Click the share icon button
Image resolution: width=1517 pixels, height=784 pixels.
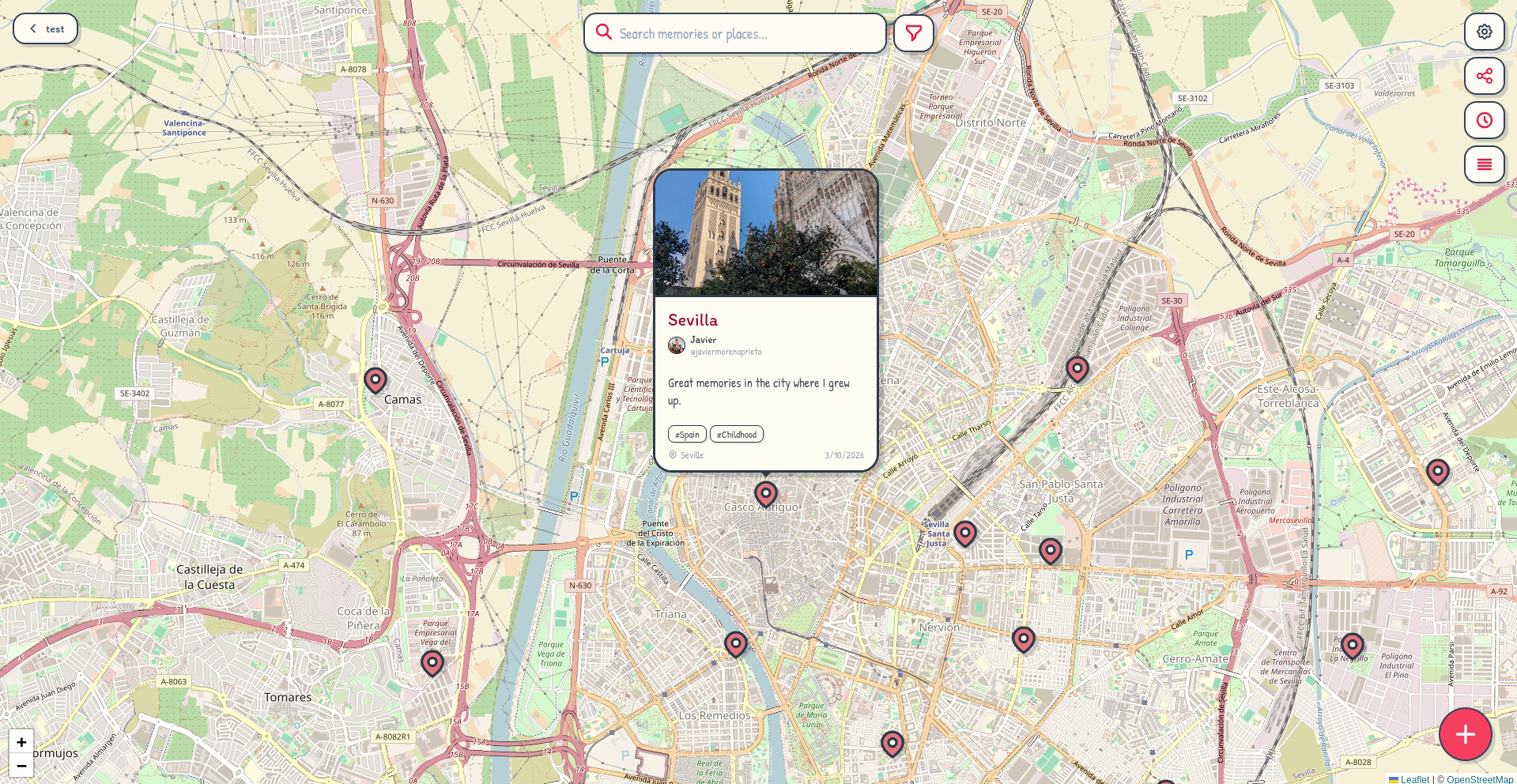[1484, 76]
